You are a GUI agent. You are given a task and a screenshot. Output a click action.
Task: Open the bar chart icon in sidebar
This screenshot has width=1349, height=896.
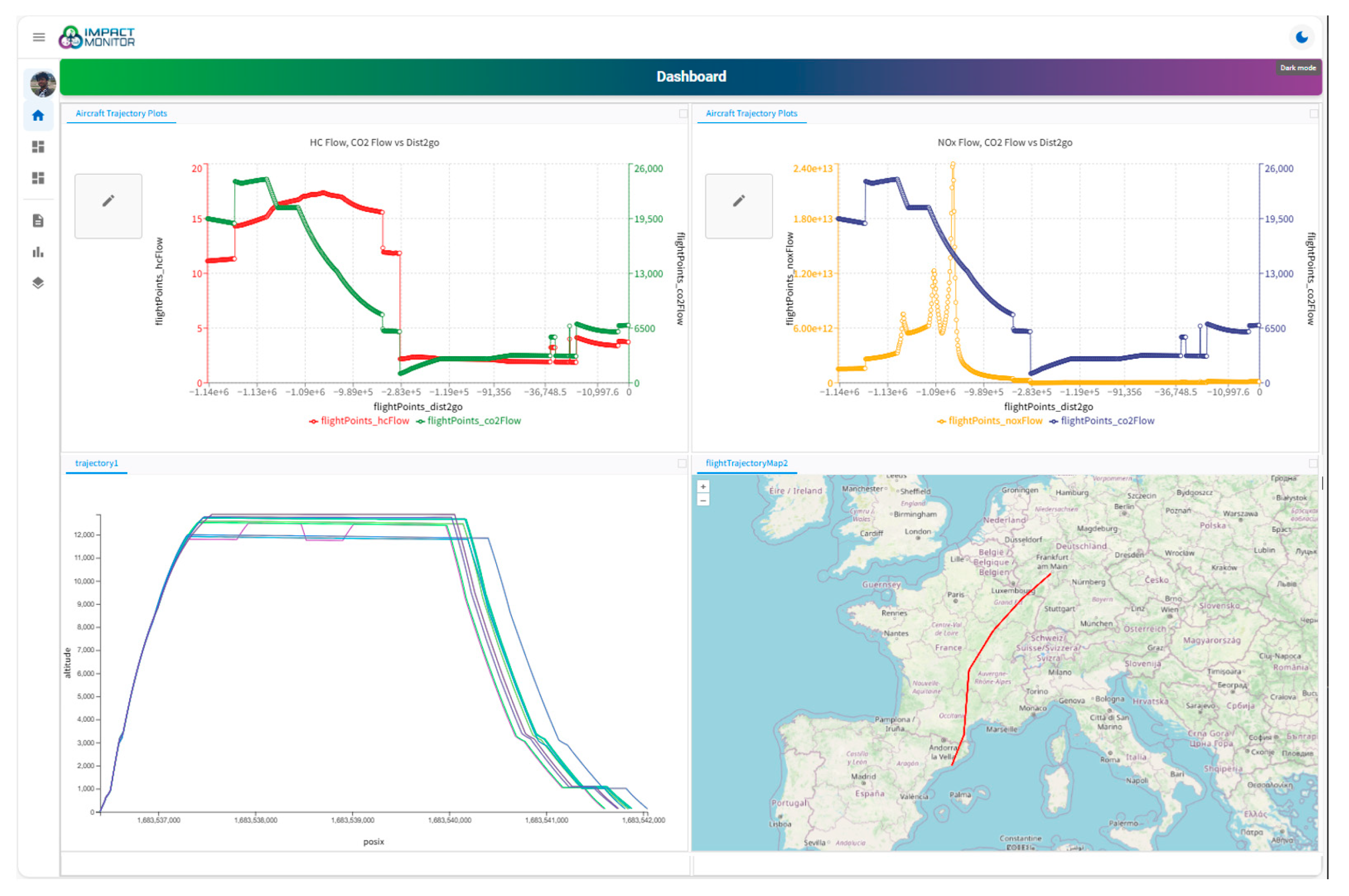pyautogui.click(x=38, y=252)
